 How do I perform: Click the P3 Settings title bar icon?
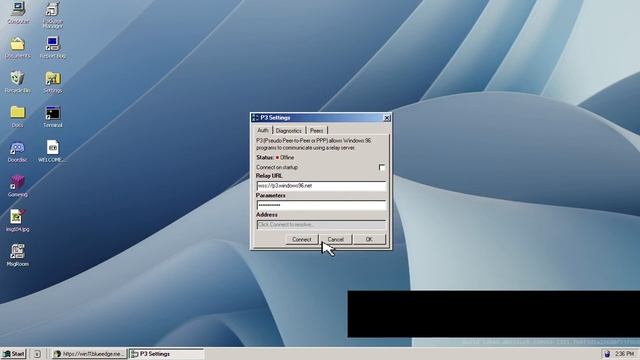point(255,118)
